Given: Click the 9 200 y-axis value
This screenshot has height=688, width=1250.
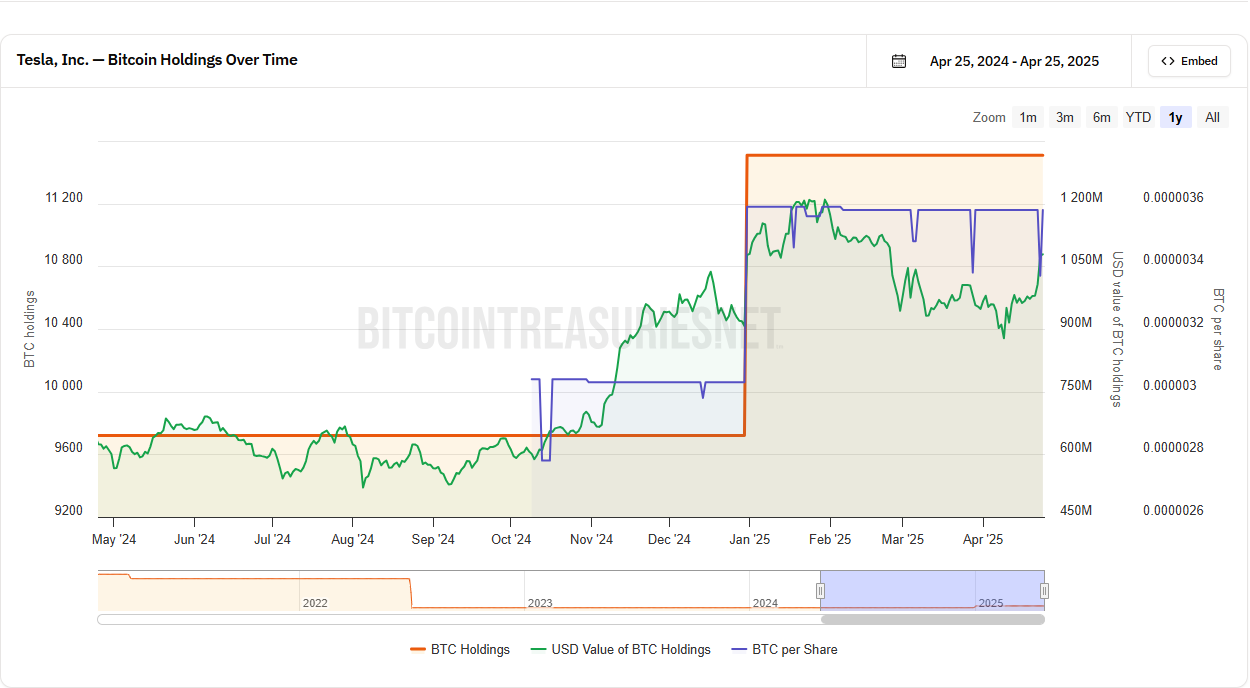Looking at the screenshot, I should [67, 511].
